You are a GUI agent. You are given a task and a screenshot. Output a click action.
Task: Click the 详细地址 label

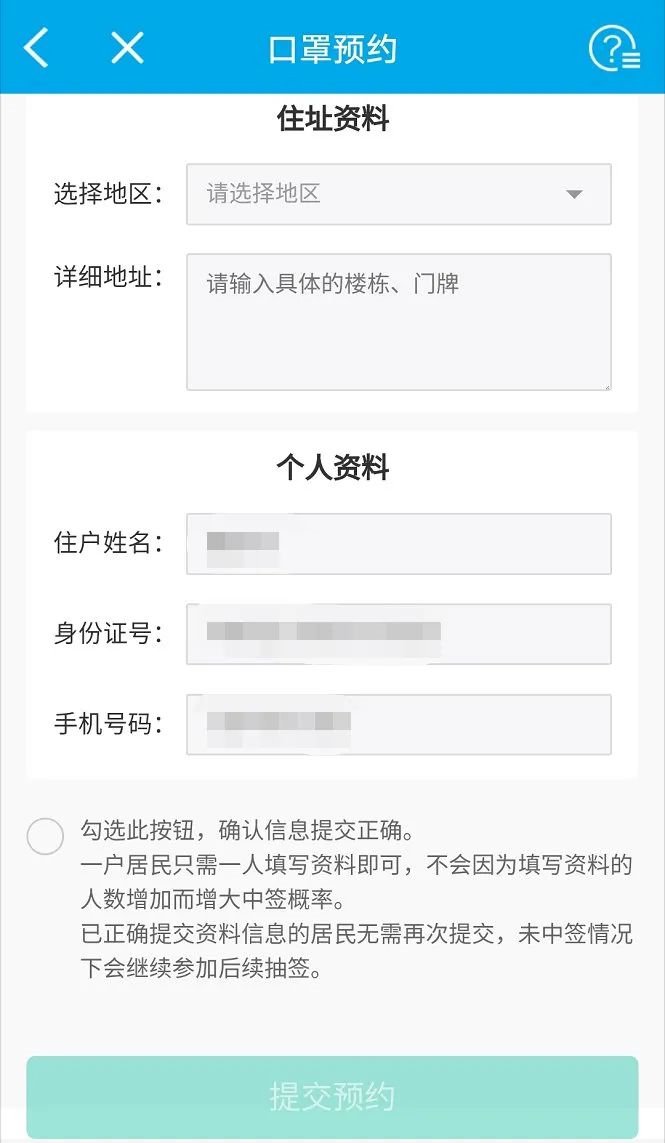tap(106, 277)
